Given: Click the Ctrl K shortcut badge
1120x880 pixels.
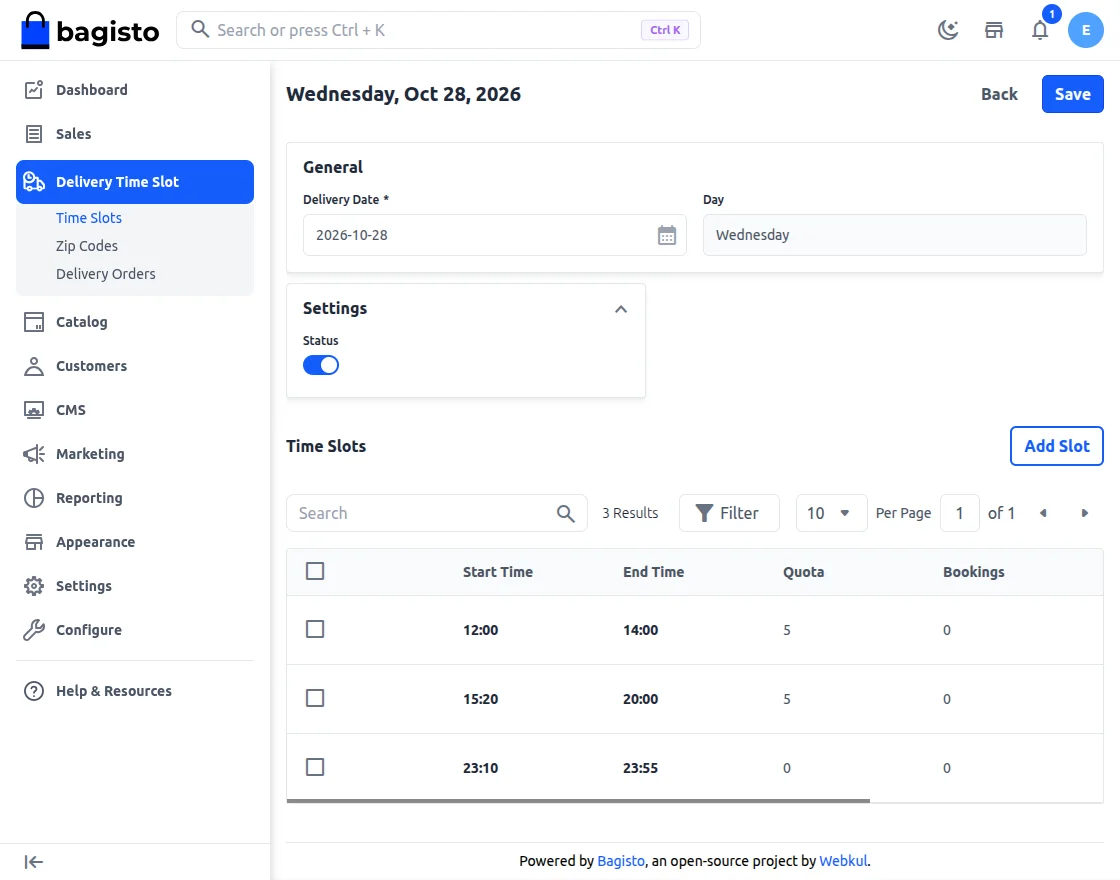Looking at the screenshot, I should click(x=664, y=30).
